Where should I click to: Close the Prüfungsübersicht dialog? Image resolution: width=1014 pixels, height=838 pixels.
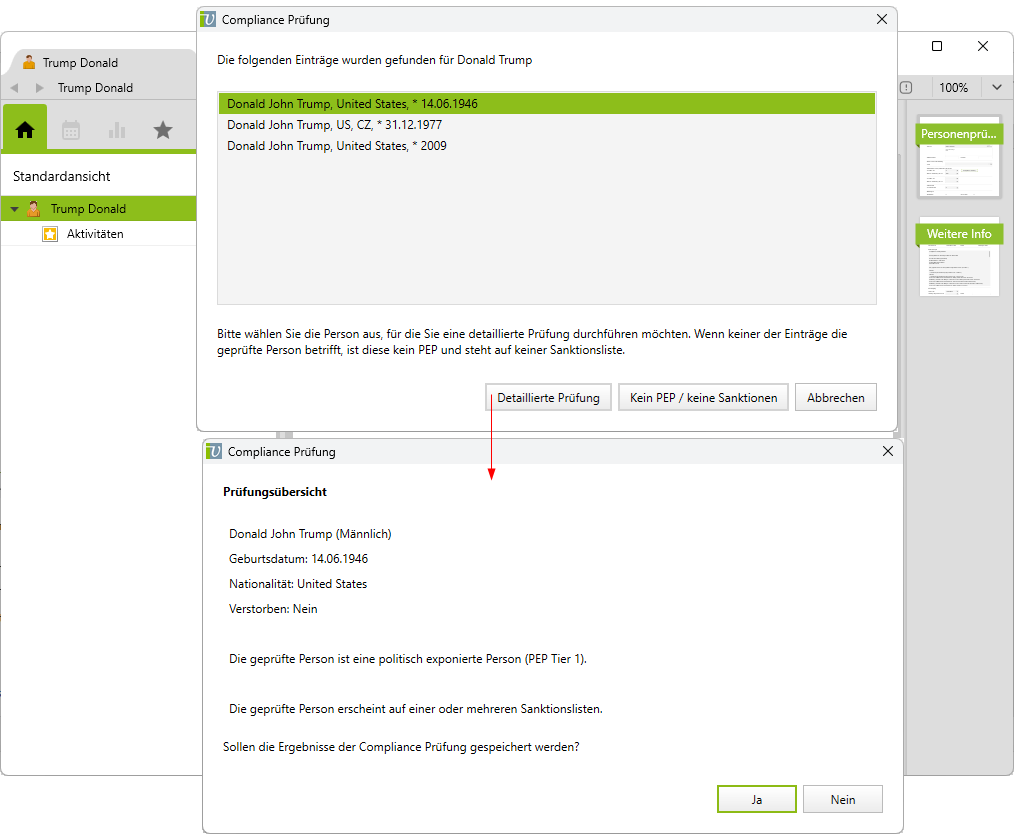(888, 451)
